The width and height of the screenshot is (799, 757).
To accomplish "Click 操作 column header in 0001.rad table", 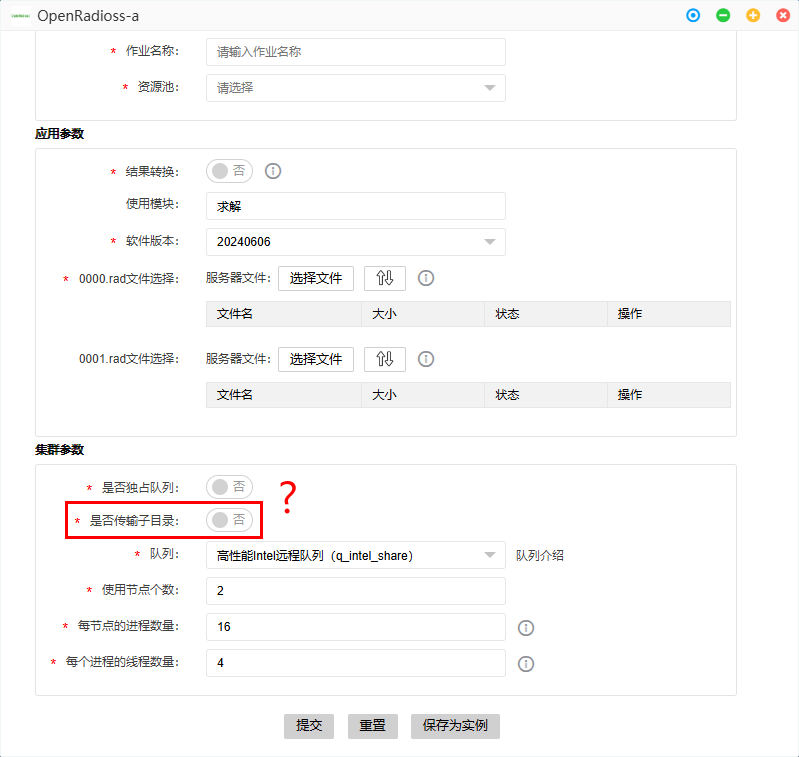I will click(669, 395).
